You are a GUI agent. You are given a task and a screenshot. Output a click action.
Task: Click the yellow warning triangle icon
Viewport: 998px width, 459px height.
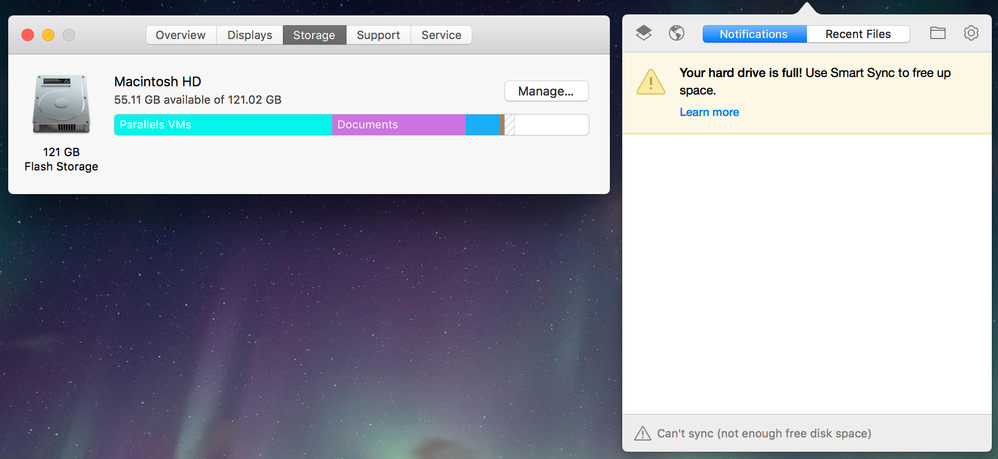pos(650,83)
